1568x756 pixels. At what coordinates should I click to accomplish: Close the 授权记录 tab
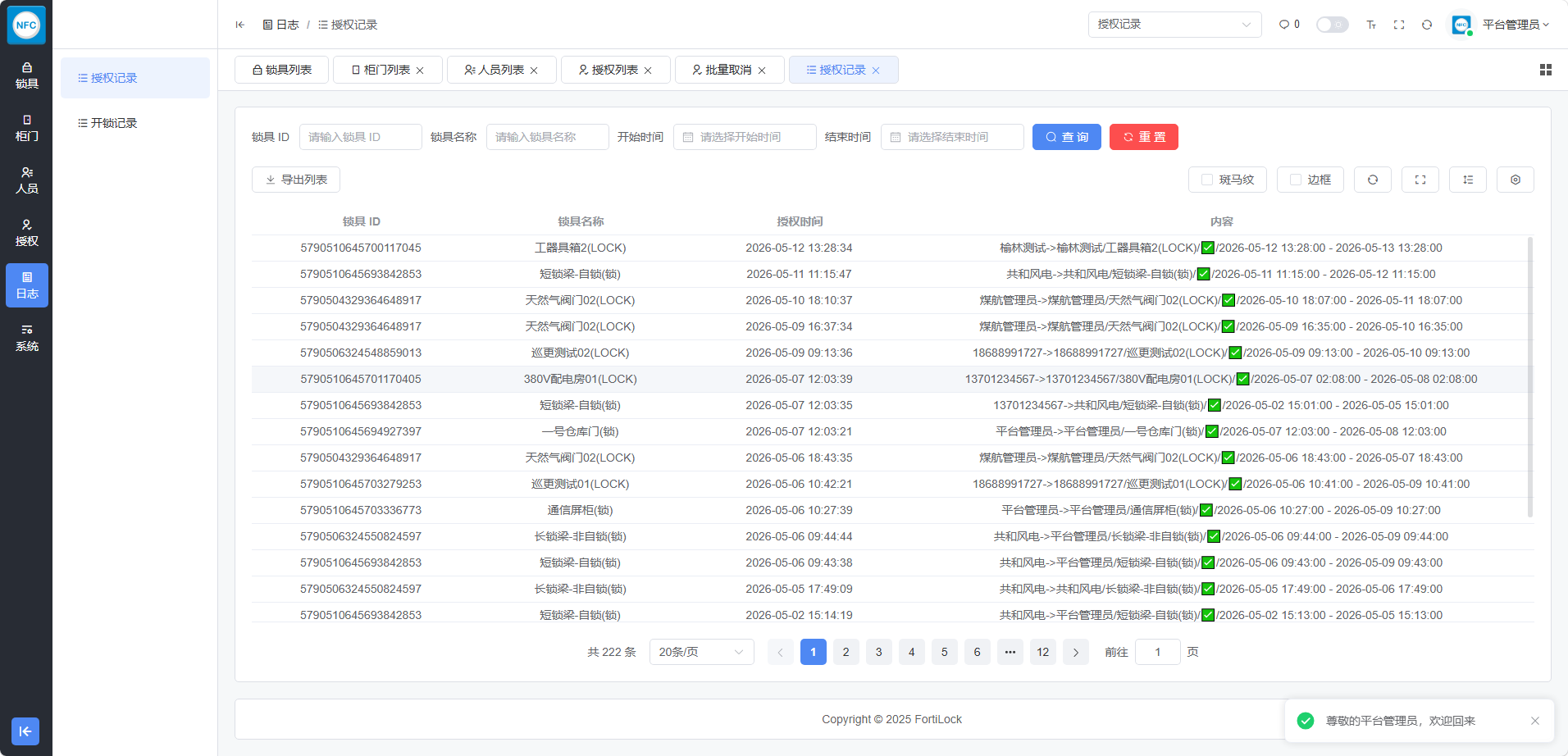(x=876, y=71)
